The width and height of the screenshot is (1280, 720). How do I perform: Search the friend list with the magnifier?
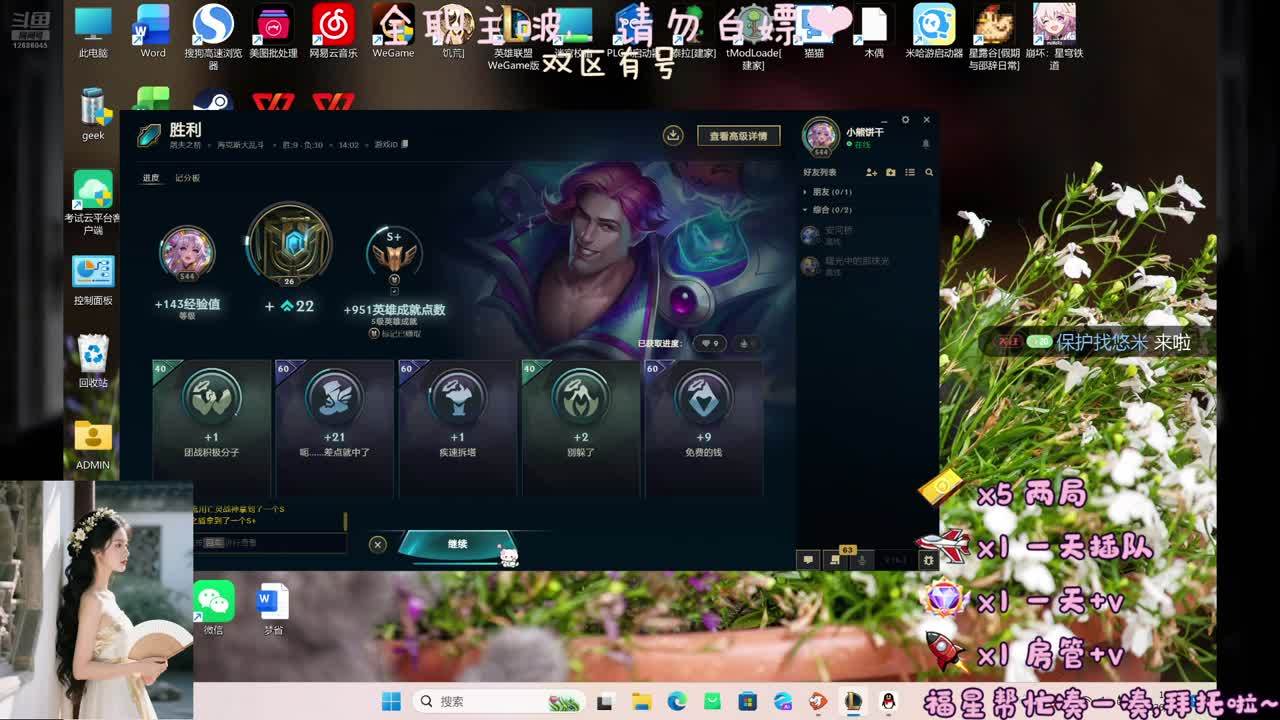(929, 173)
